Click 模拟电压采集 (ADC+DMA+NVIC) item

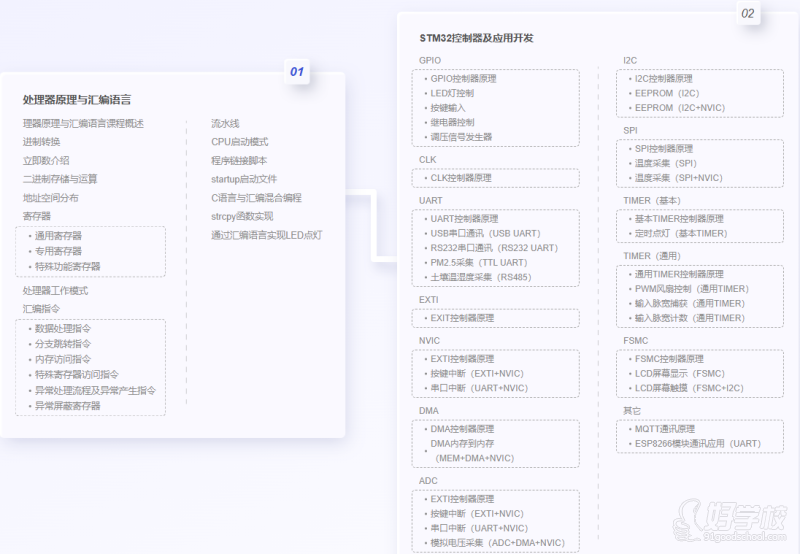tap(497, 543)
